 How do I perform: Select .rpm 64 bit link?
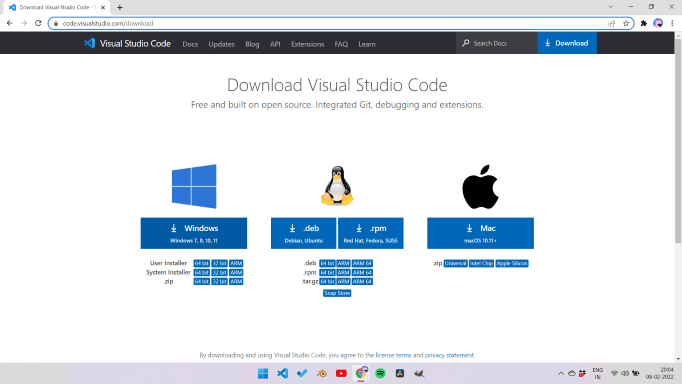tap(327, 272)
